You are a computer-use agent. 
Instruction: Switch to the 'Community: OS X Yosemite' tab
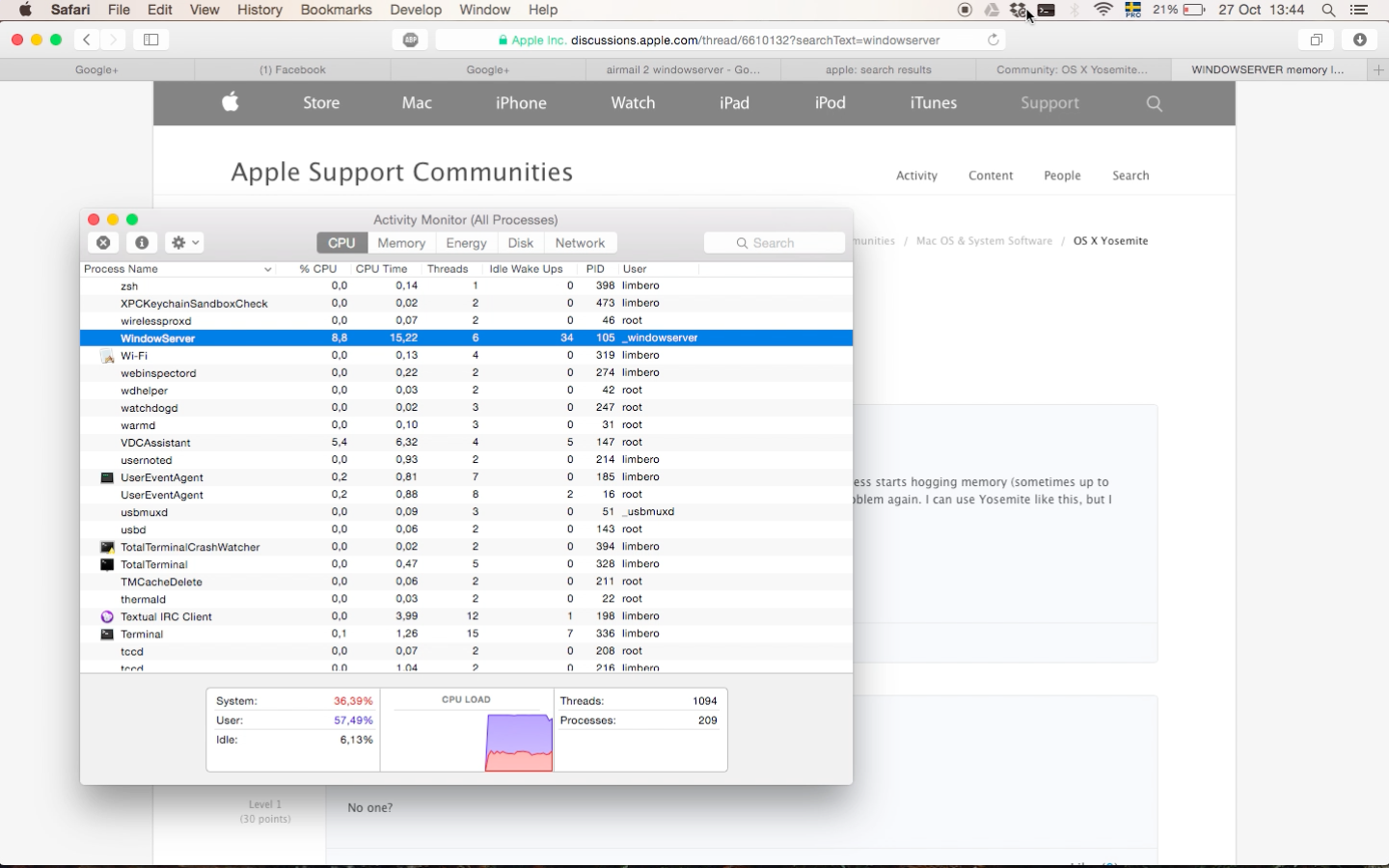(x=1074, y=69)
